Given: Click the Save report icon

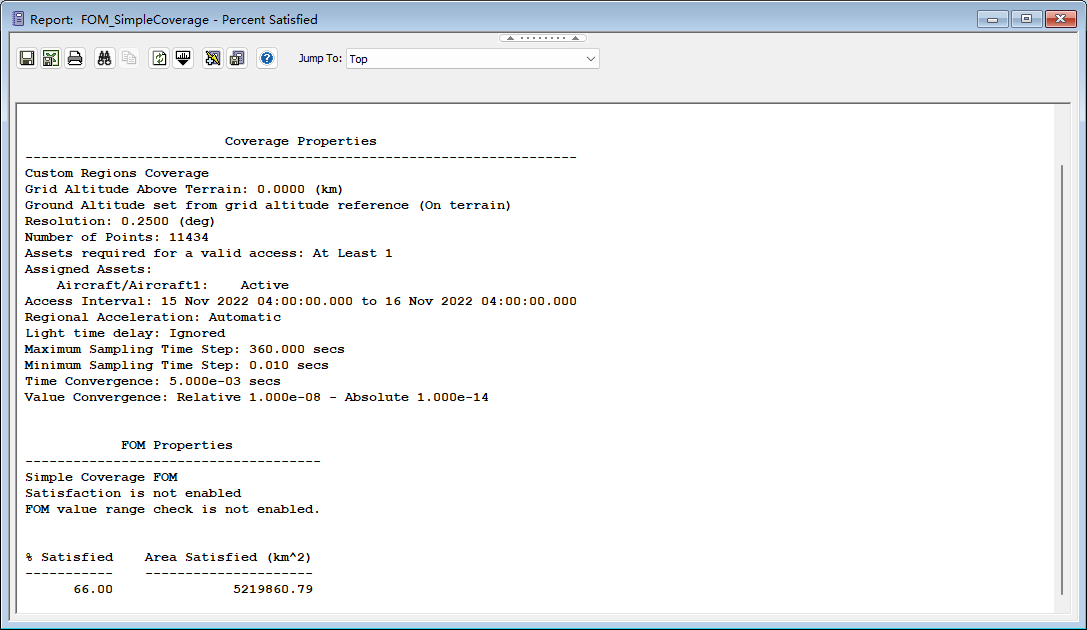Looking at the screenshot, I should point(27,59).
